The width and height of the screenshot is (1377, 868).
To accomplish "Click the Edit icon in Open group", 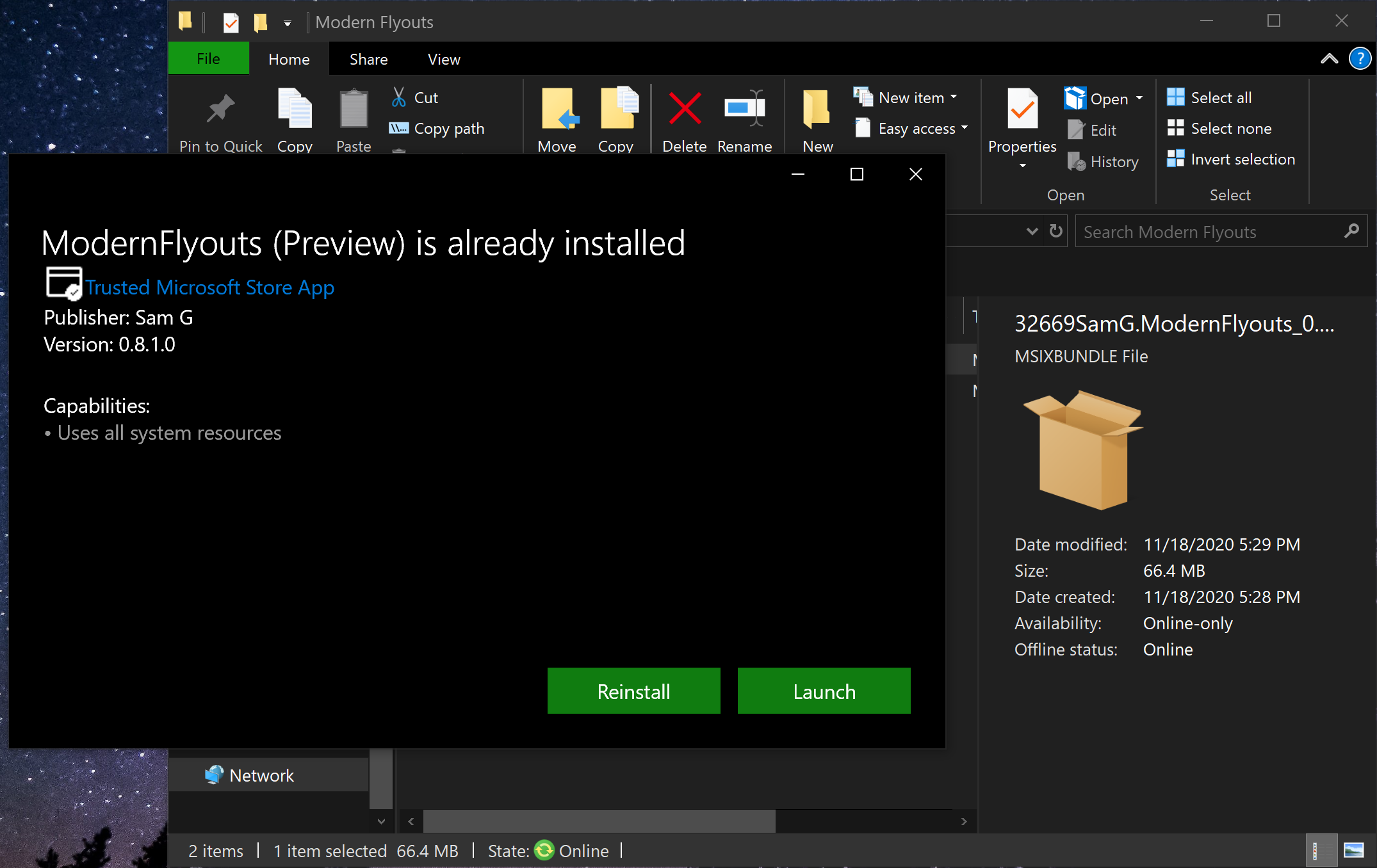I will click(1076, 130).
